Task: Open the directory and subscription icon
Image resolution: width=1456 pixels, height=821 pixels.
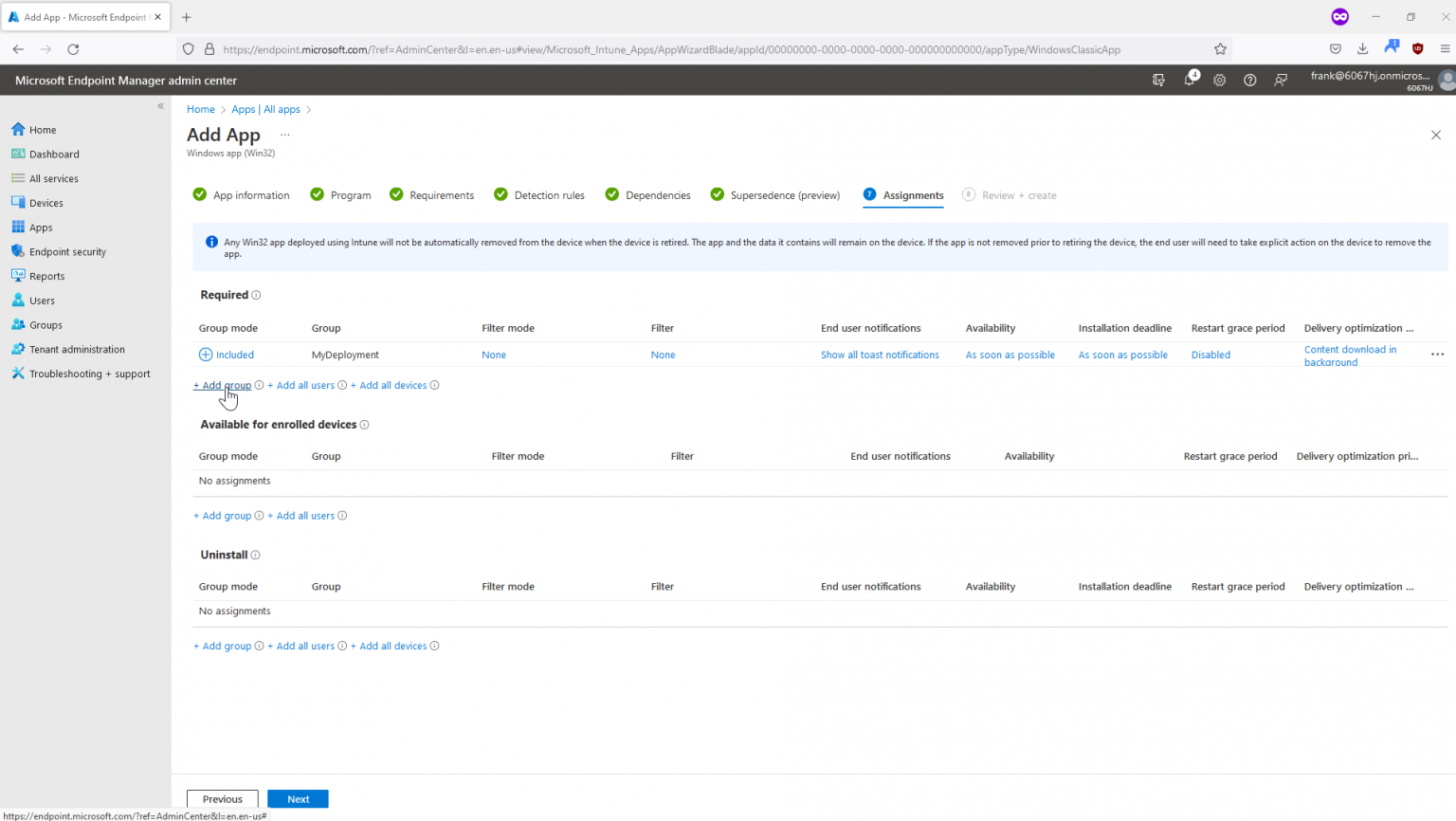Action: [x=1158, y=81]
